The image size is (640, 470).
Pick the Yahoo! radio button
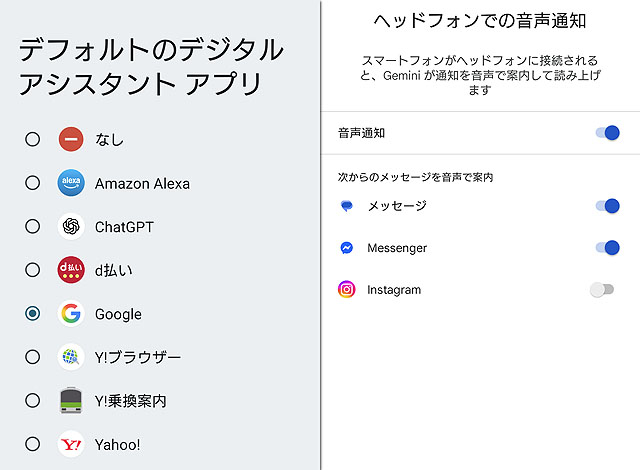click(x=33, y=444)
